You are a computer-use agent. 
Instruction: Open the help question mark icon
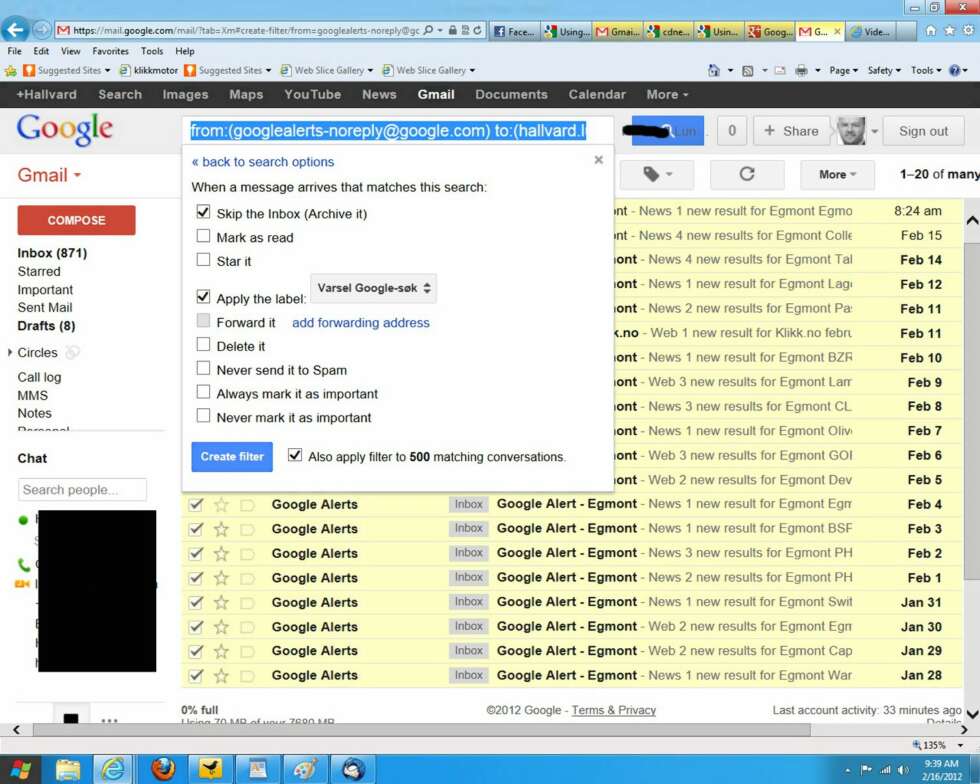pyautogui.click(x=954, y=71)
